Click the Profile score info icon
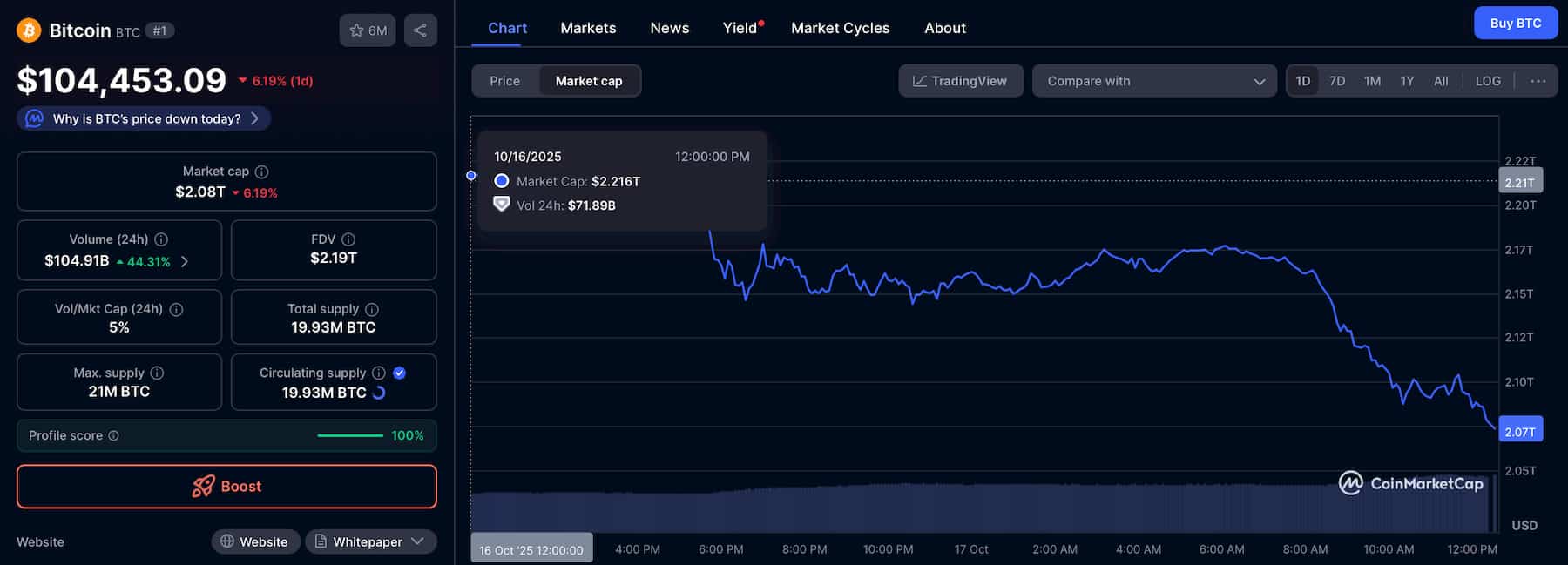The width and height of the screenshot is (1568, 565). (x=113, y=435)
